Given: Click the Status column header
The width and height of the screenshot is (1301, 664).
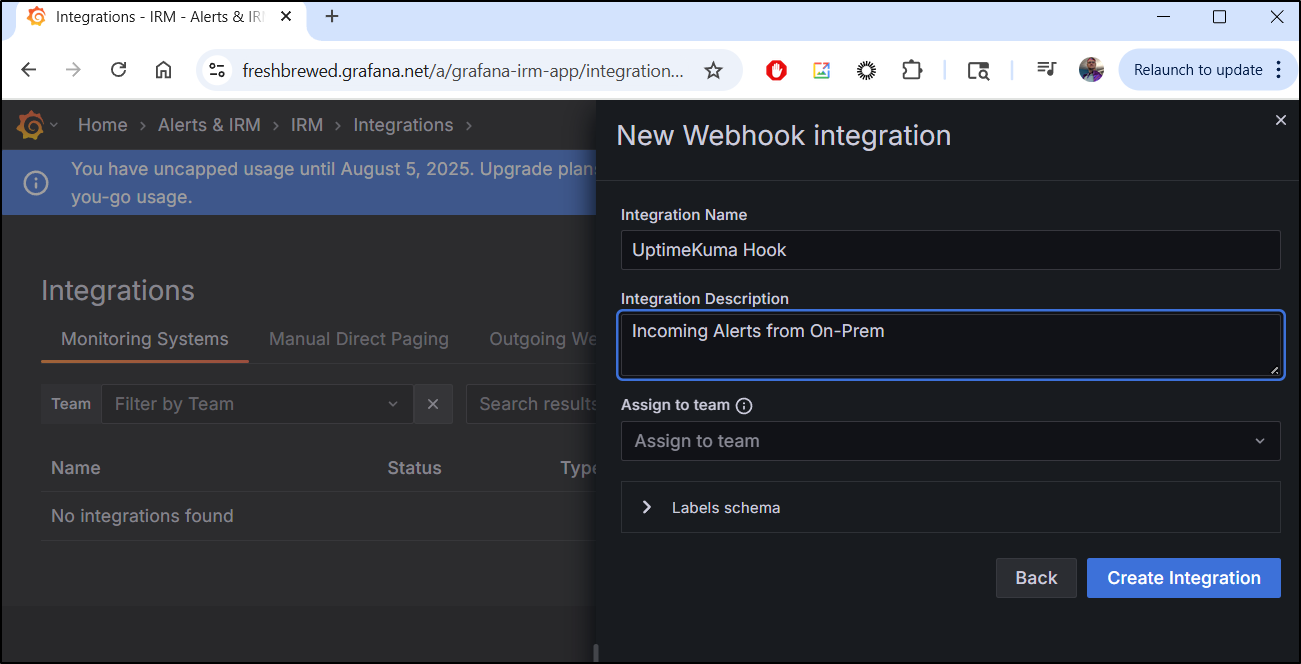Looking at the screenshot, I should [x=414, y=468].
